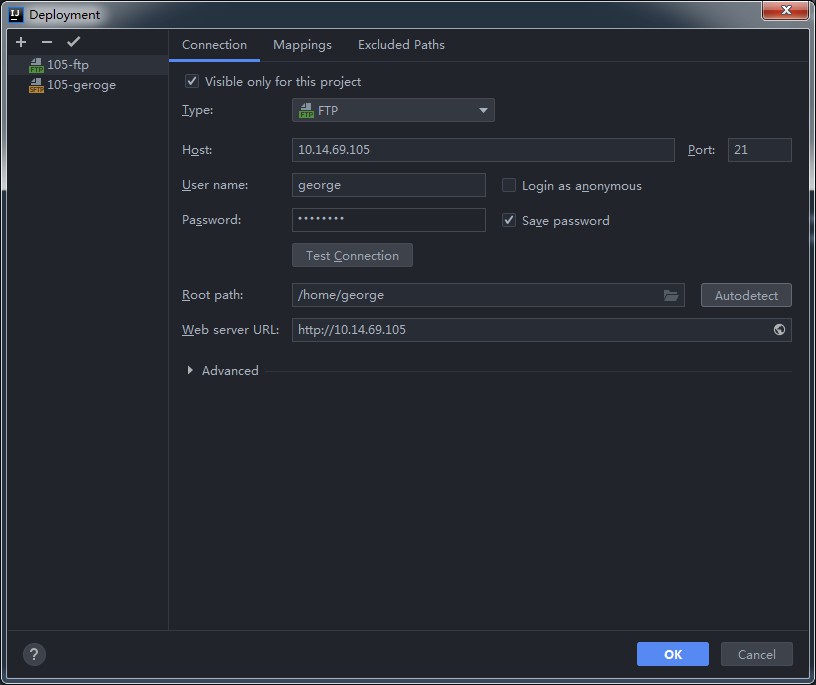Enable Login as anonymous checkbox
Image resolution: width=816 pixels, height=685 pixels.
(509, 186)
